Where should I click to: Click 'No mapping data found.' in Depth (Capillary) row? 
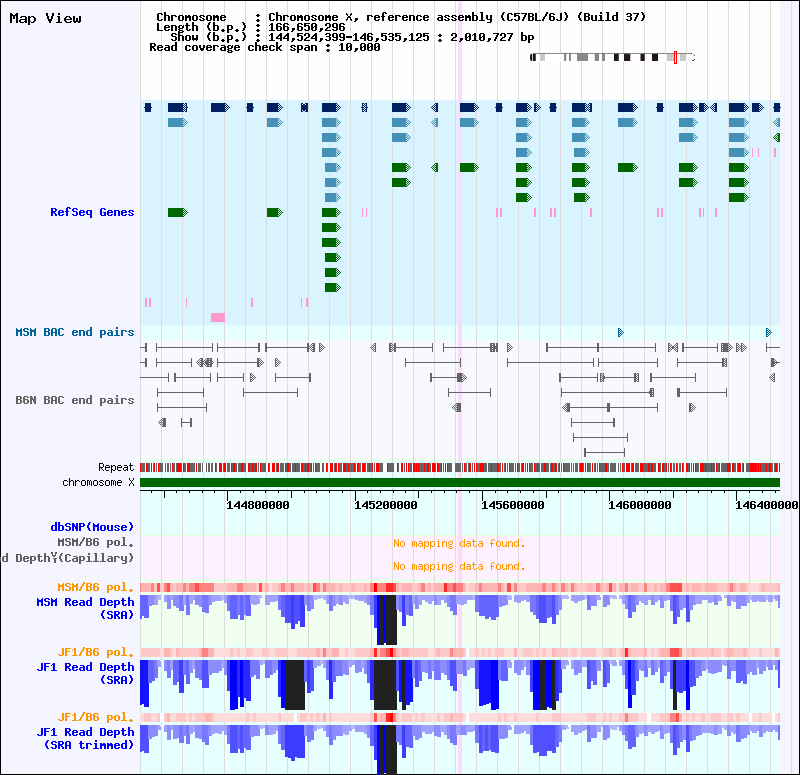click(x=459, y=566)
